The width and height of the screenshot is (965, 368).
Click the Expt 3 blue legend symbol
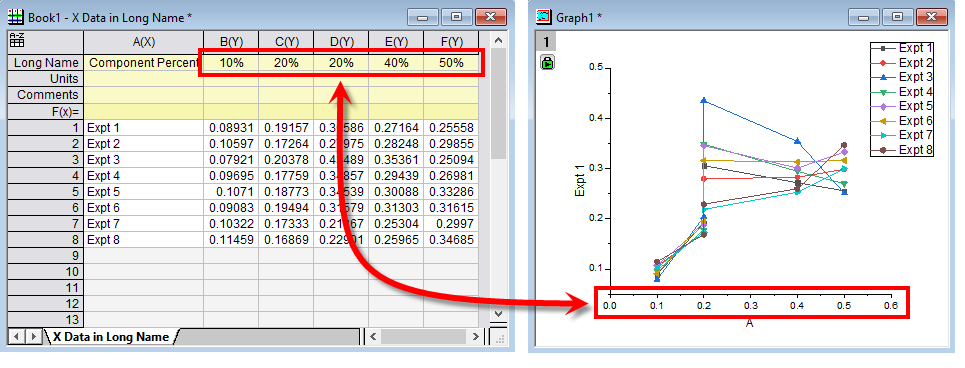pos(884,77)
